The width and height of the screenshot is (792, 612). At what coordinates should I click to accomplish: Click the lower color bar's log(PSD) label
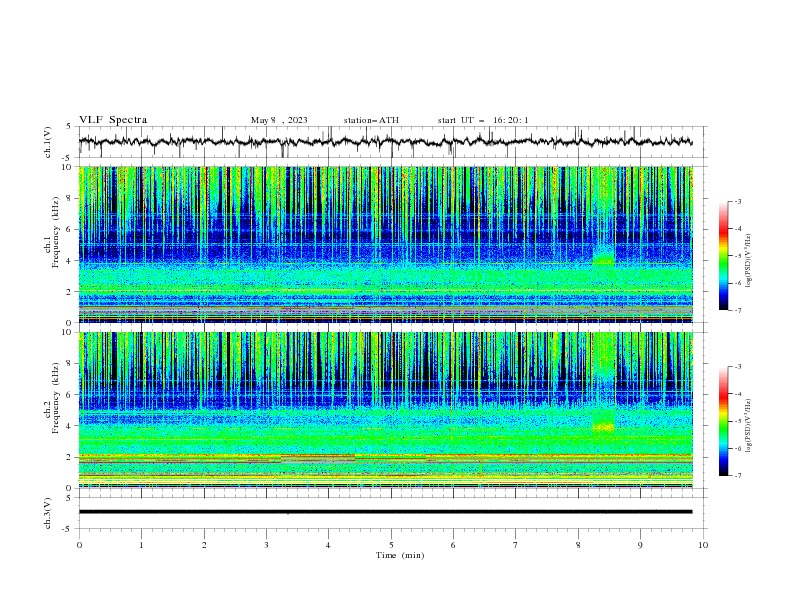coord(748,425)
